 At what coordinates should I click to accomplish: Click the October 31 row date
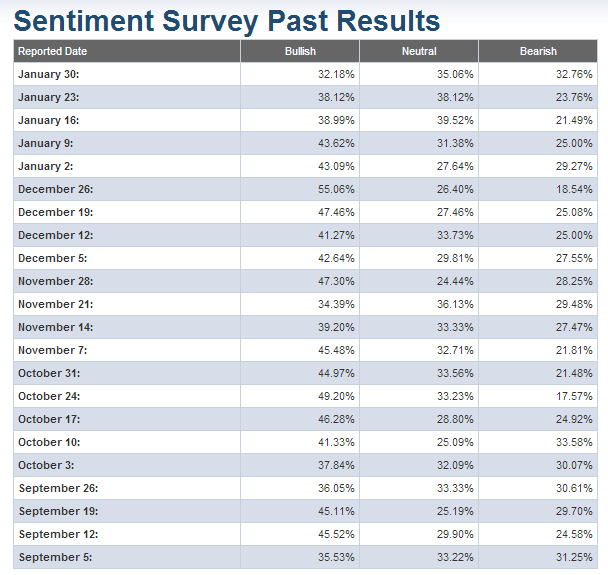pos(49,373)
